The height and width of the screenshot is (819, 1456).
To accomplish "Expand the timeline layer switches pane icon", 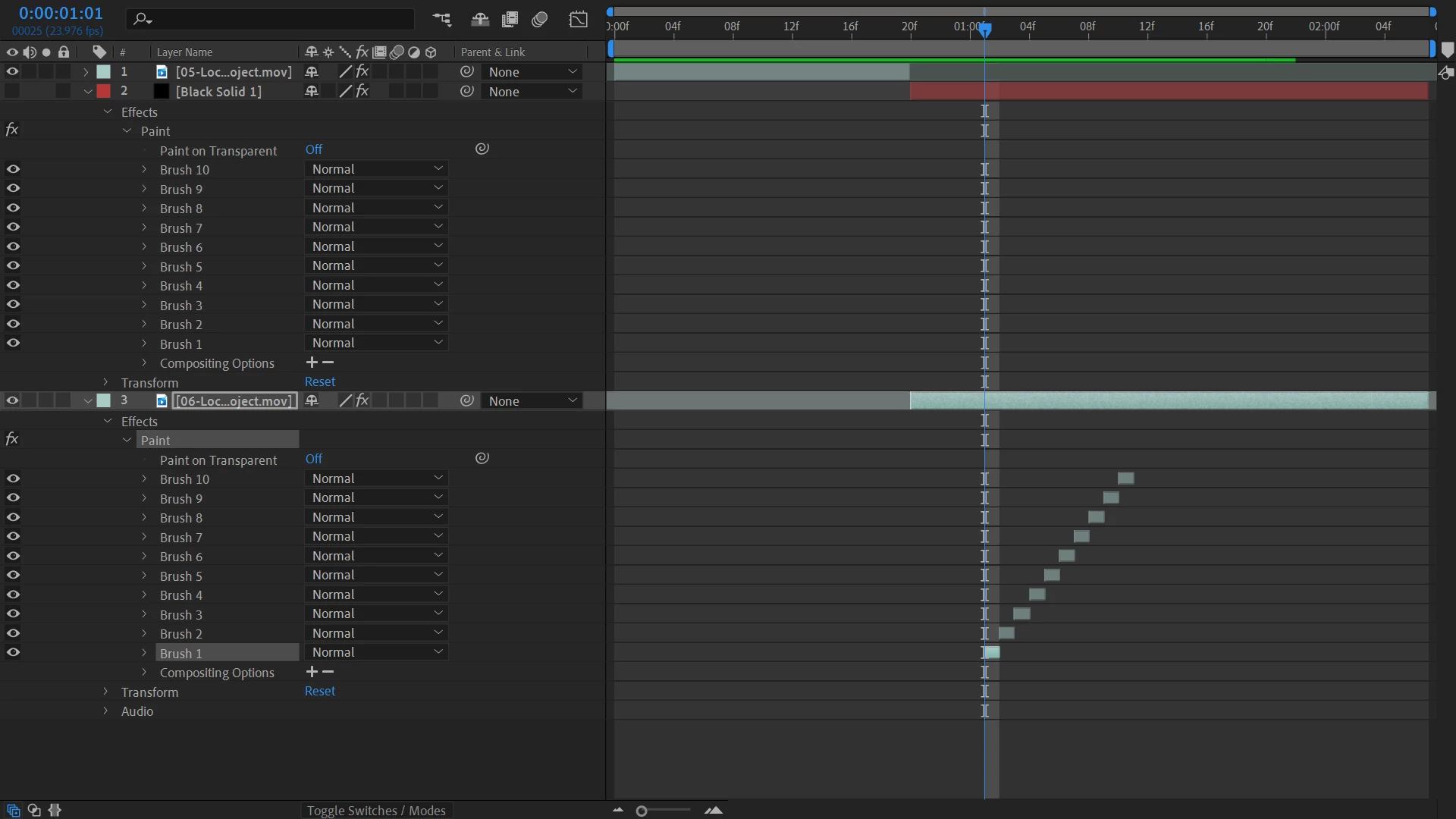I will point(13,810).
